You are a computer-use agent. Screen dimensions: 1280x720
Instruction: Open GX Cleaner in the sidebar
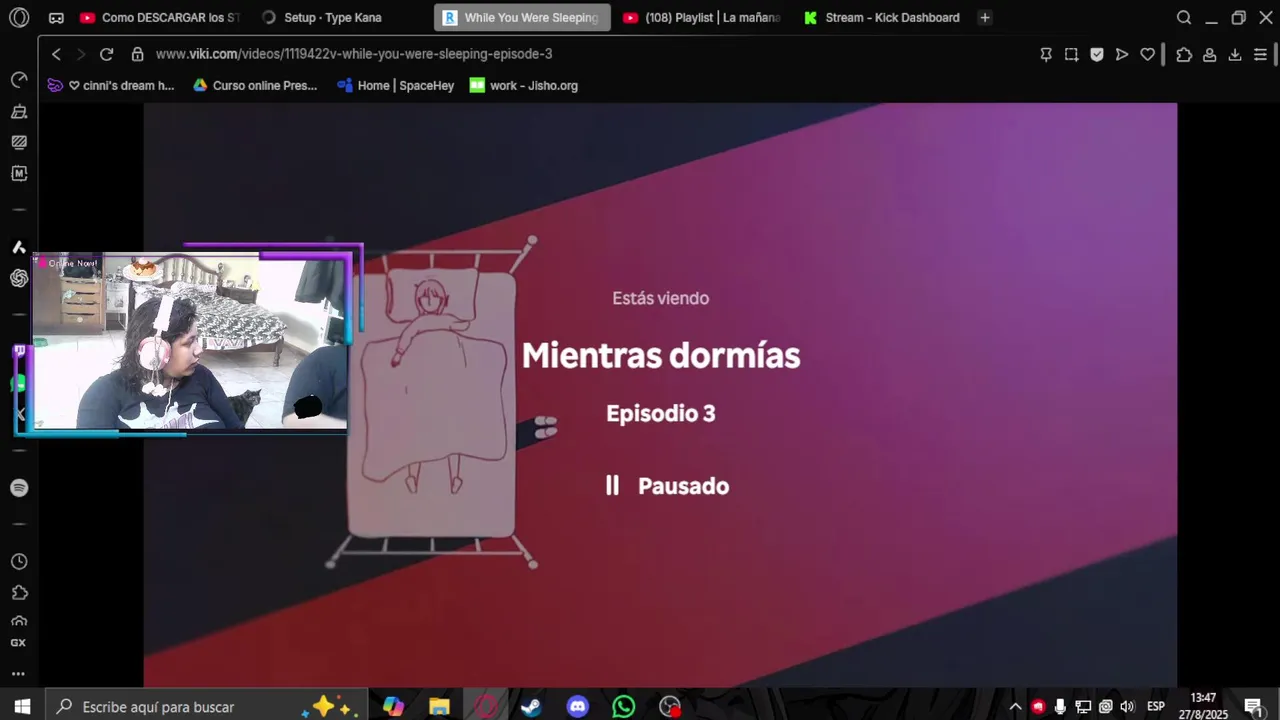(19, 111)
